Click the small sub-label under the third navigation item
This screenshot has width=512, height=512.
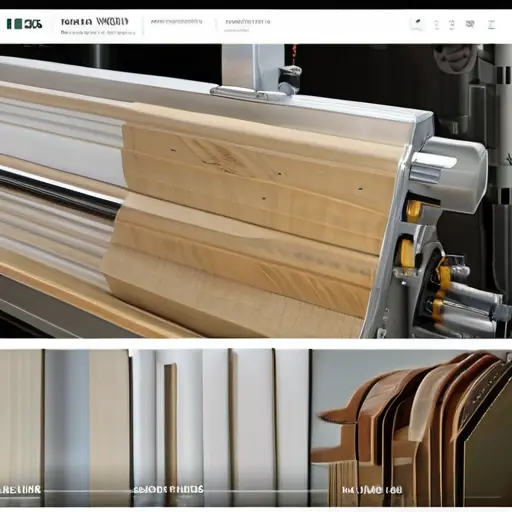(x=236, y=30)
